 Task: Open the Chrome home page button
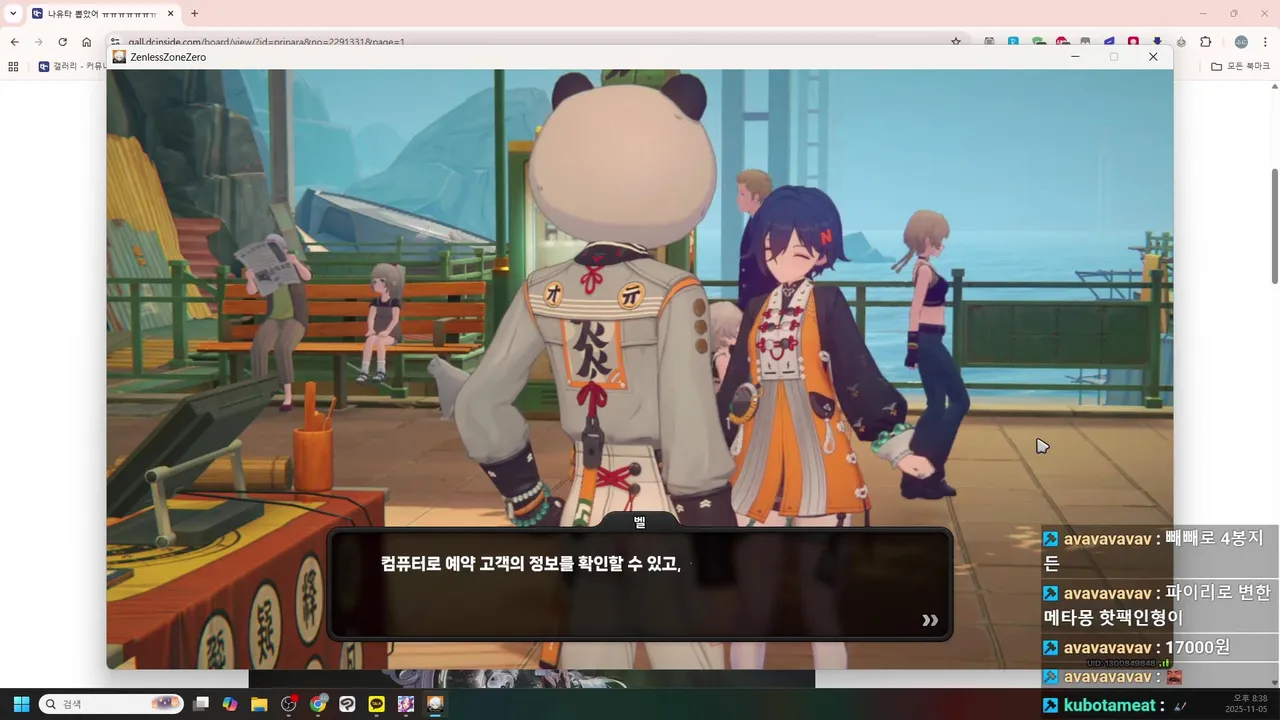pyautogui.click(x=86, y=42)
